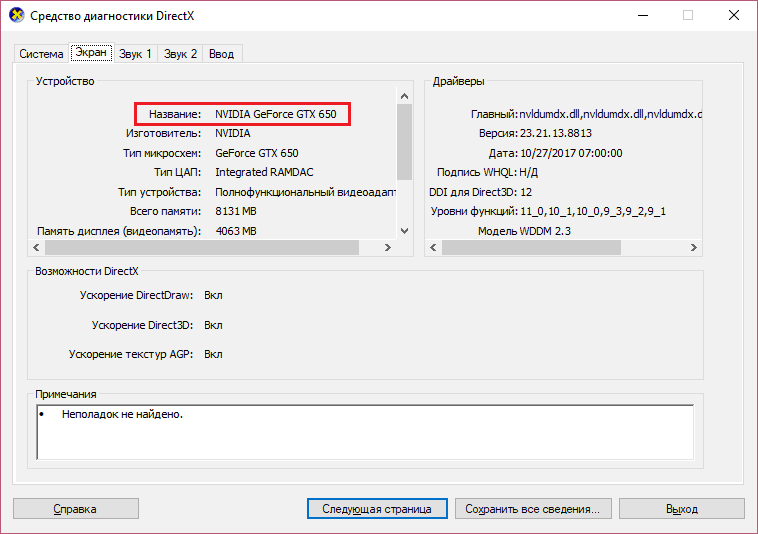Click left arrow of Драйверы horizontal scrollbar

tap(433, 247)
